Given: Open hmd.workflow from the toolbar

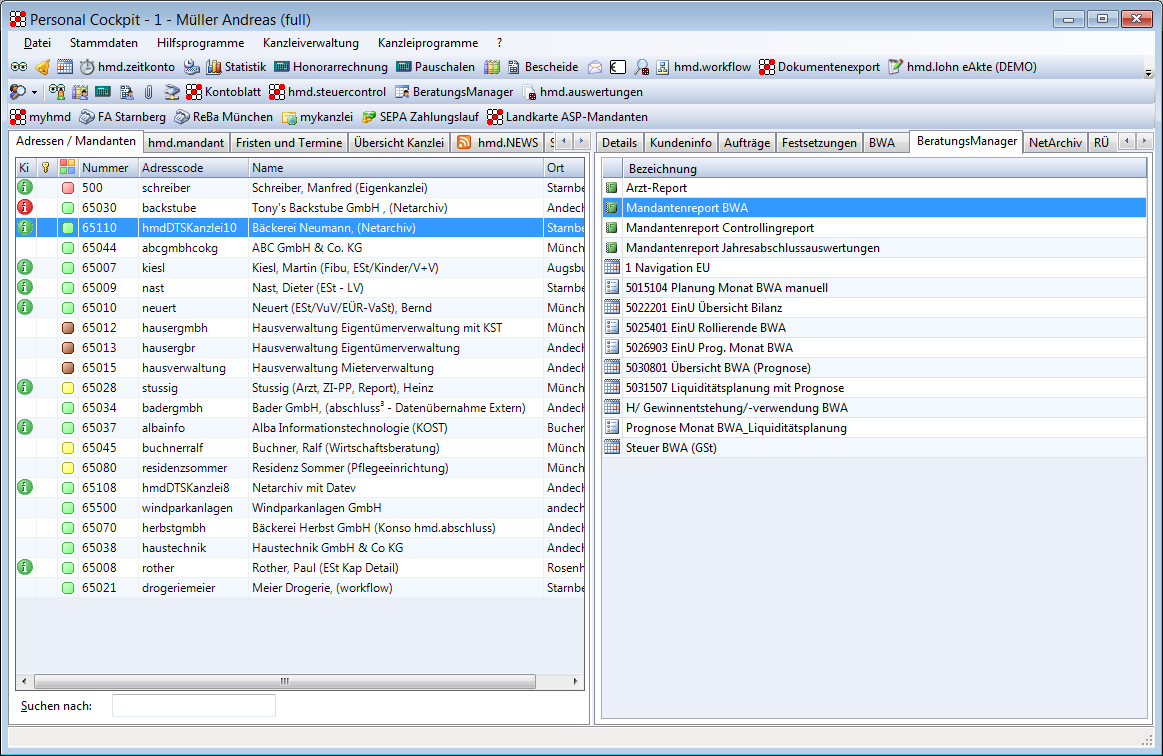Looking at the screenshot, I should click(x=703, y=67).
